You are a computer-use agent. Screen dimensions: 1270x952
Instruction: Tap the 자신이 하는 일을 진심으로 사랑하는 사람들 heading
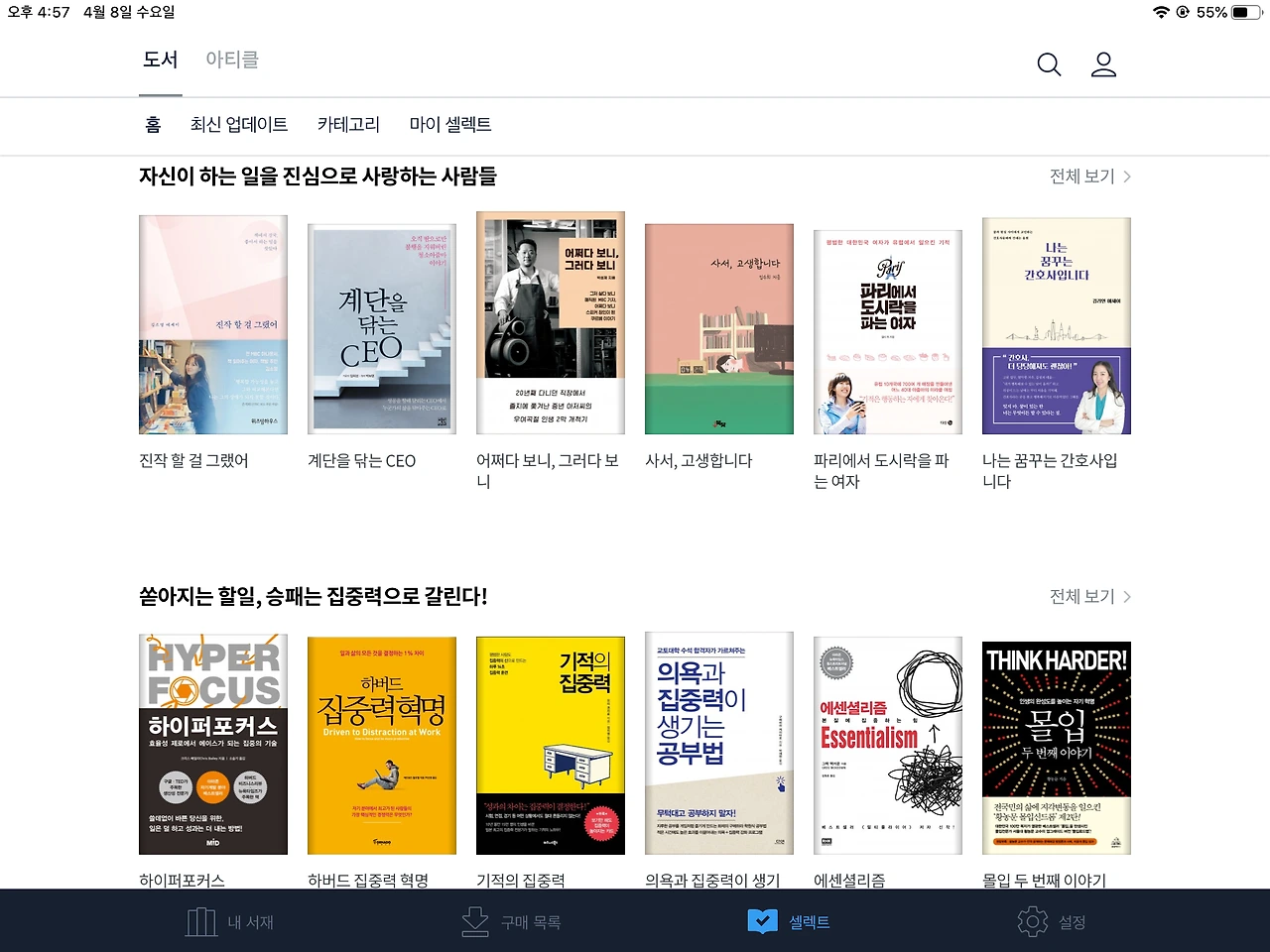pos(317,177)
